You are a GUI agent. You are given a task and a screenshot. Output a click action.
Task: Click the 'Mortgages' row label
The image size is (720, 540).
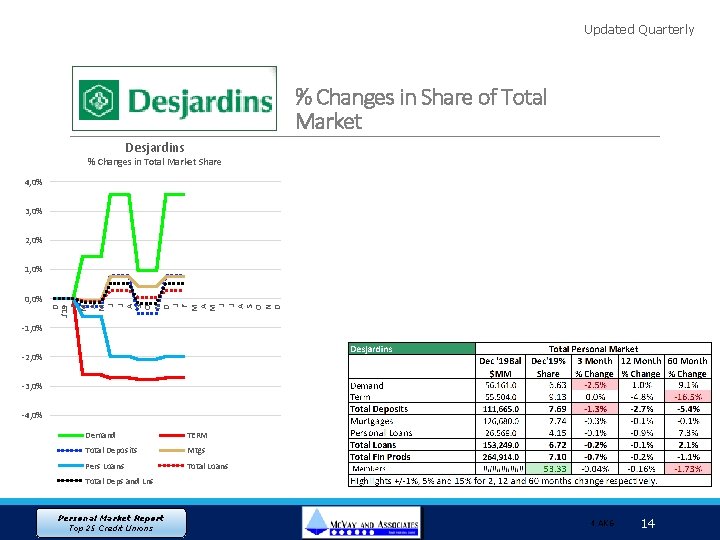coord(371,421)
